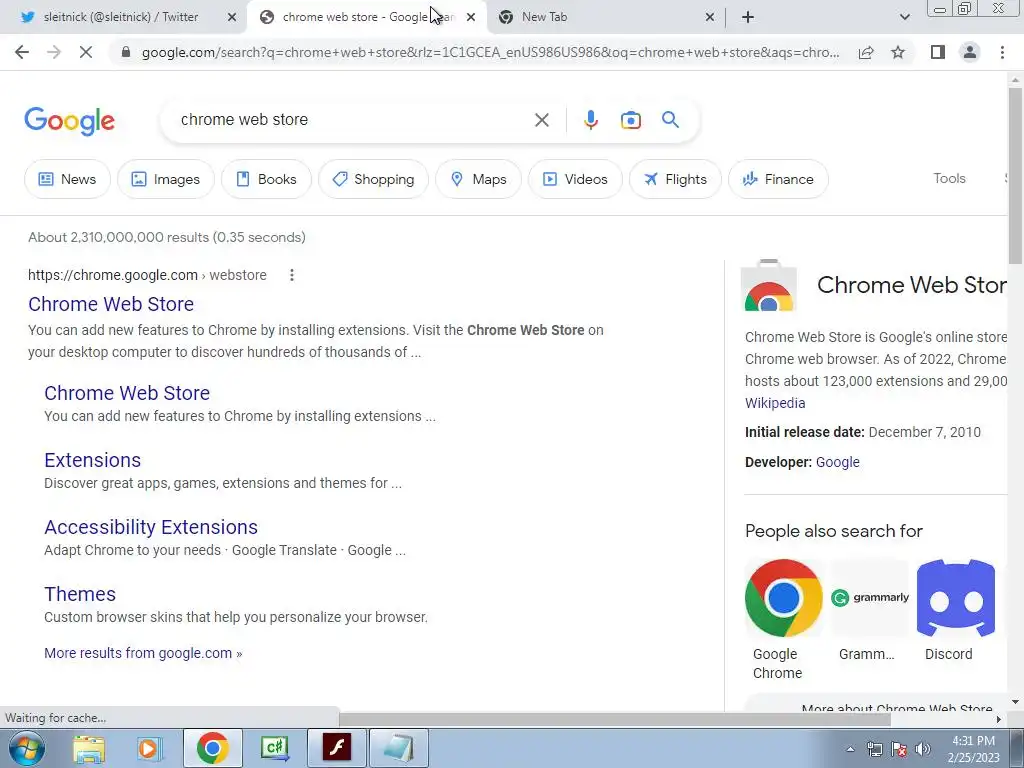Image resolution: width=1024 pixels, height=768 pixels.
Task: Close the chrome web store tab
Action: pos(471,17)
